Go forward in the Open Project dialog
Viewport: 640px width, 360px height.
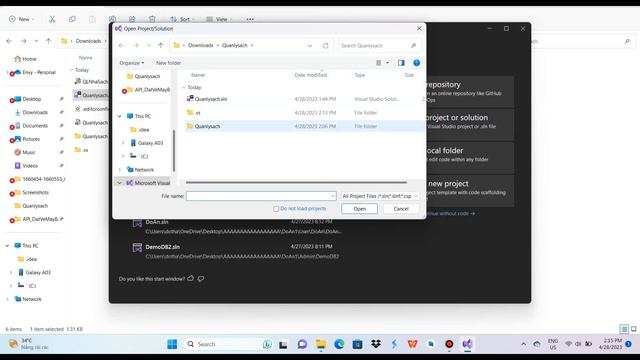[136, 45]
